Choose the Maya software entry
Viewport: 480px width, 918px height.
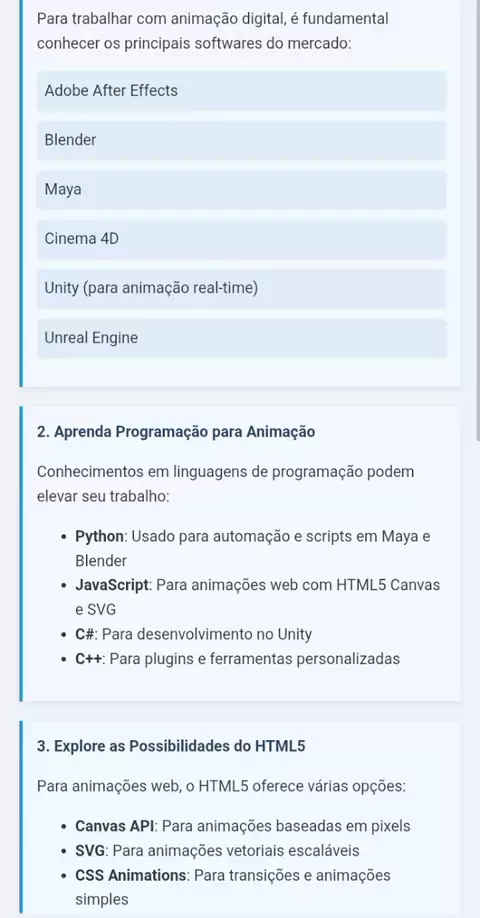(x=241, y=190)
